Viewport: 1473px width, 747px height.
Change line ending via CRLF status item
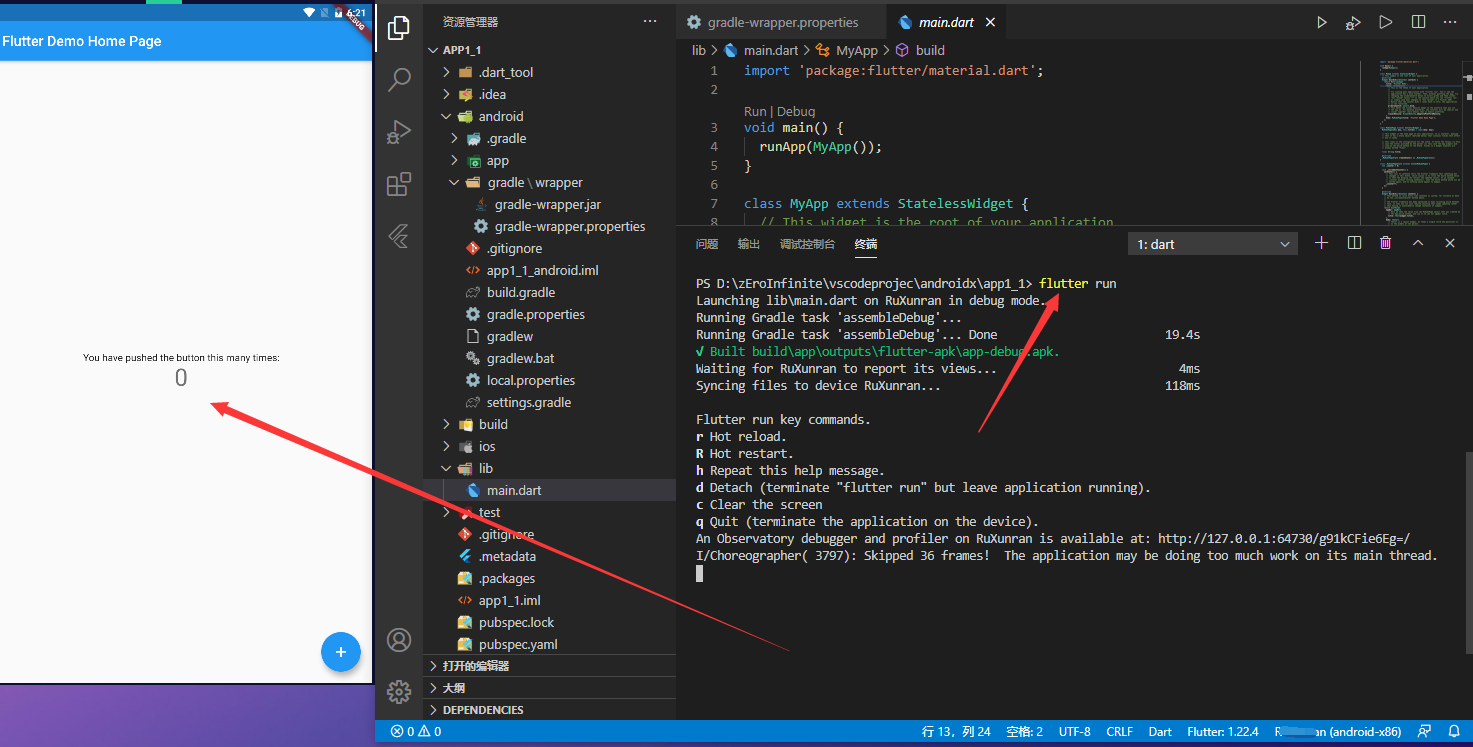1120,732
